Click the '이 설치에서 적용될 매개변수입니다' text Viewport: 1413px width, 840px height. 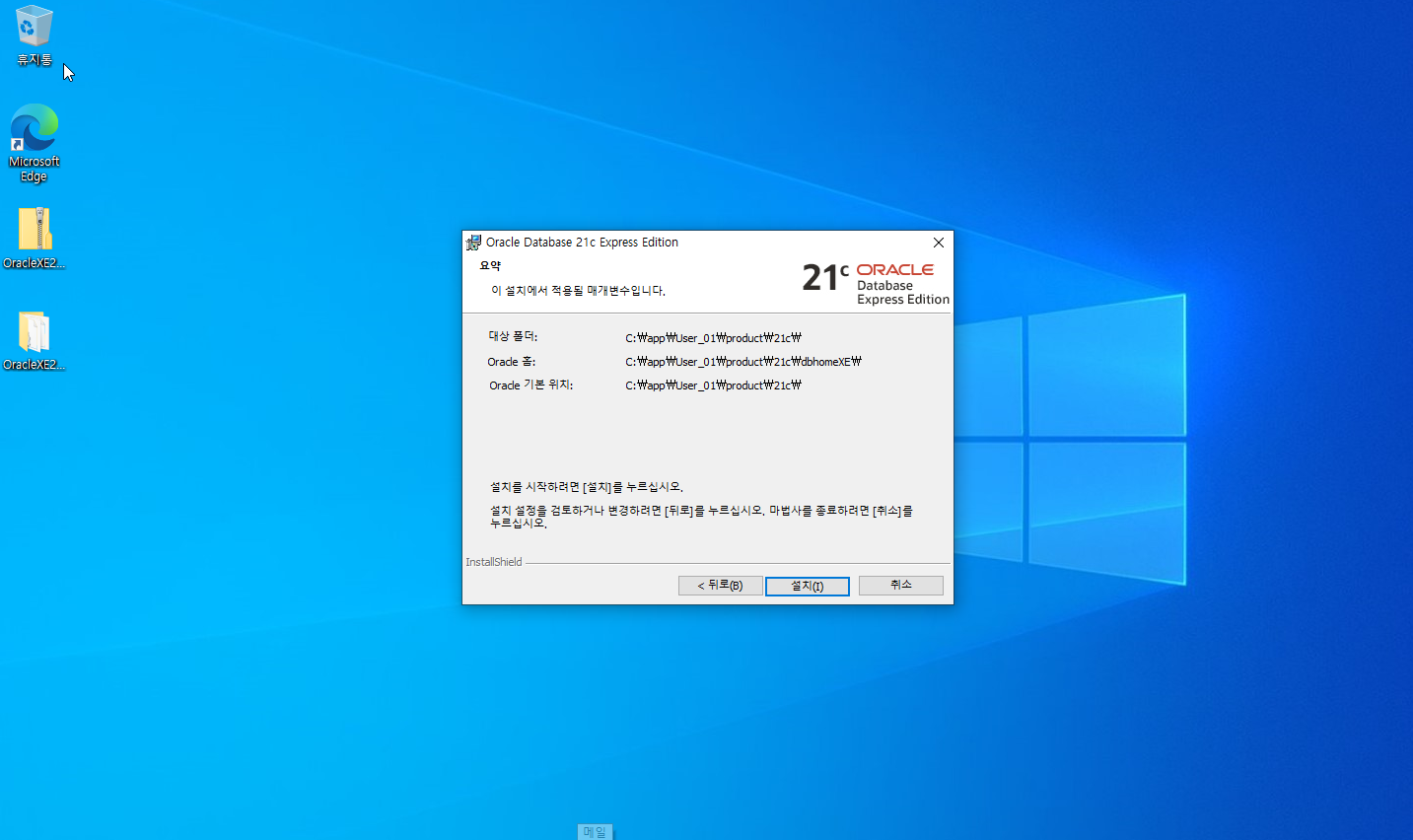(578, 291)
